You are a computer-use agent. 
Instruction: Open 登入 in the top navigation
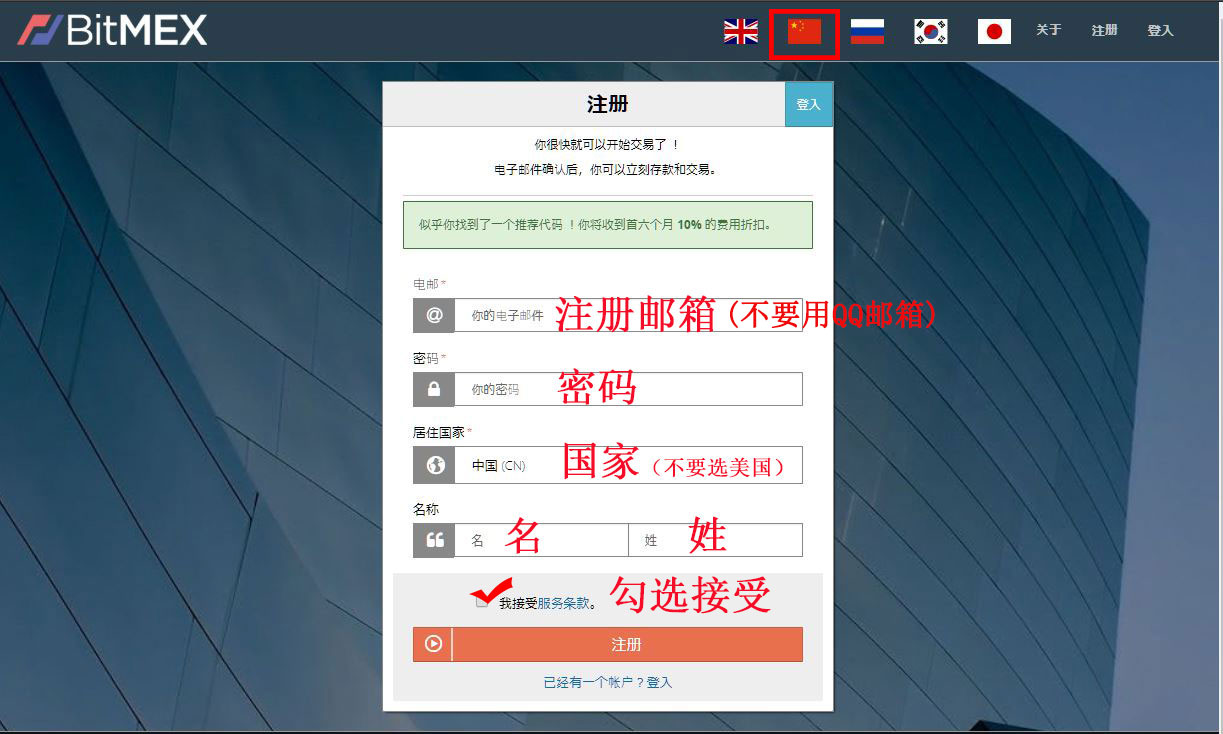[x=1161, y=30]
